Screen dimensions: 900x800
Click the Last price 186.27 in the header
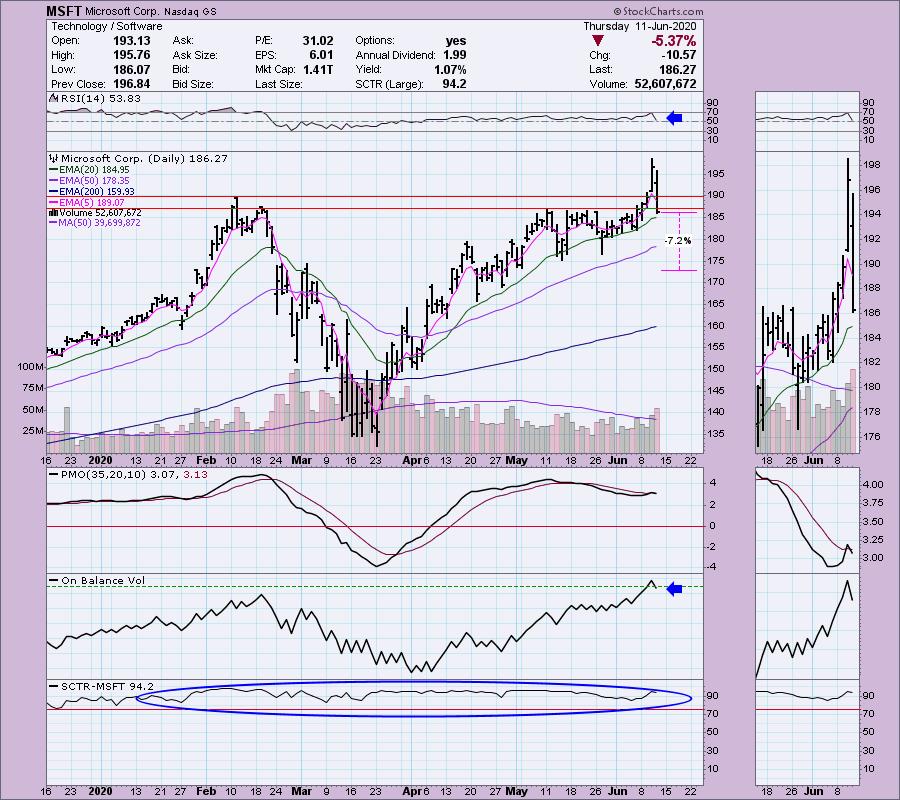tap(678, 69)
